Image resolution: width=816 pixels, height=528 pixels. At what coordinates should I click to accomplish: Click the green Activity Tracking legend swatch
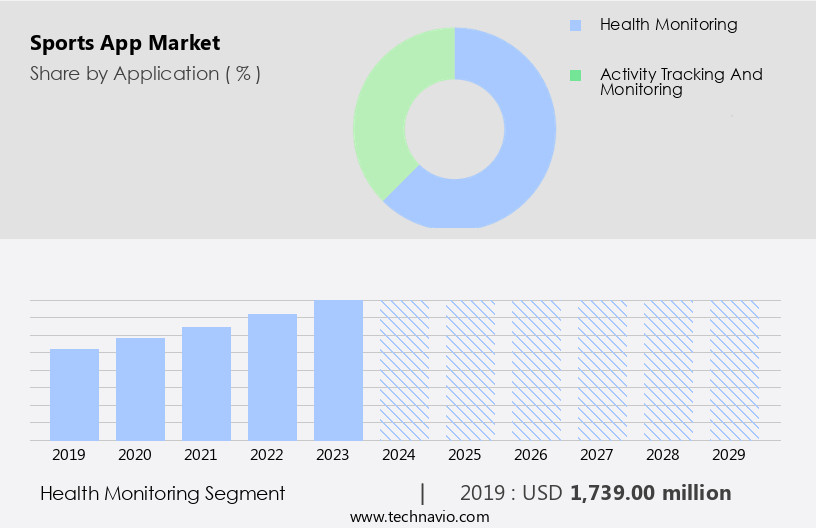tap(574, 75)
